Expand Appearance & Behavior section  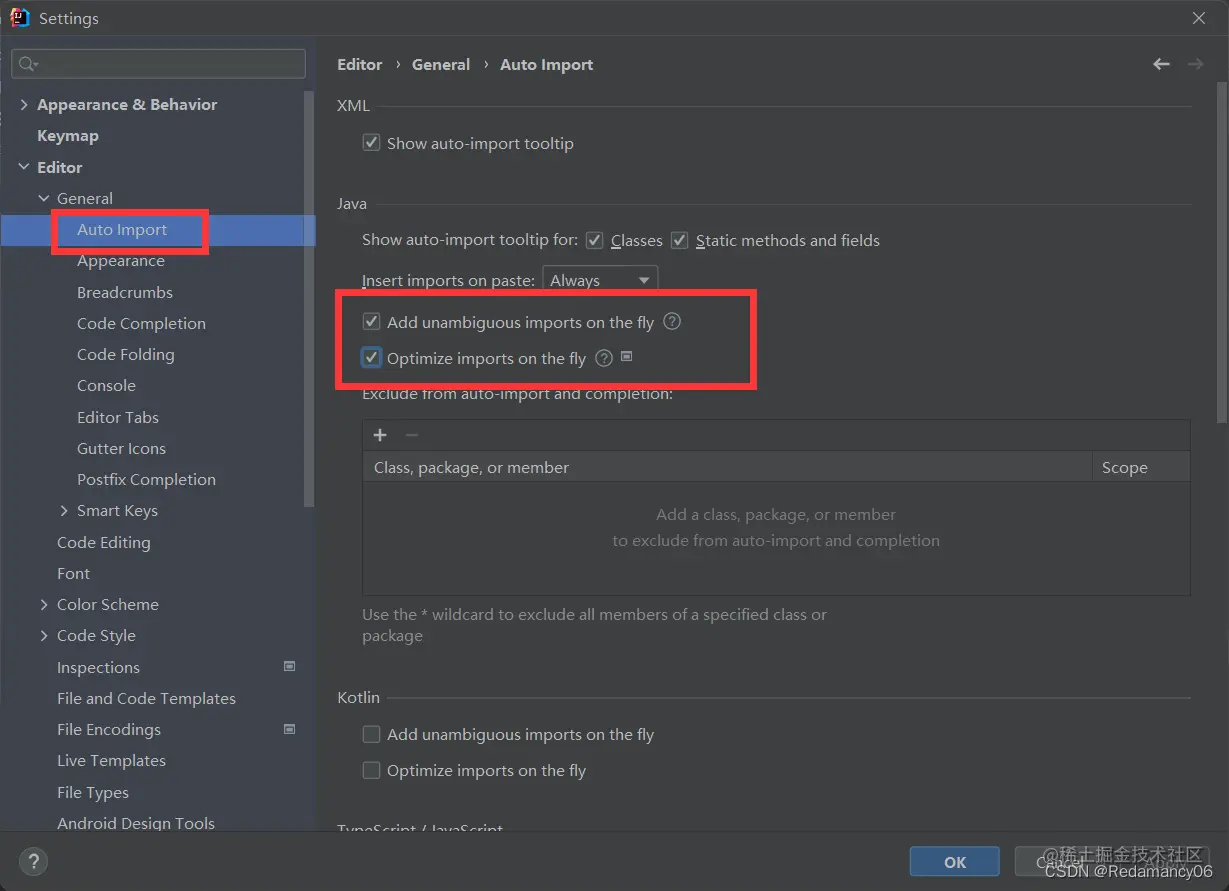click(24, 104)
